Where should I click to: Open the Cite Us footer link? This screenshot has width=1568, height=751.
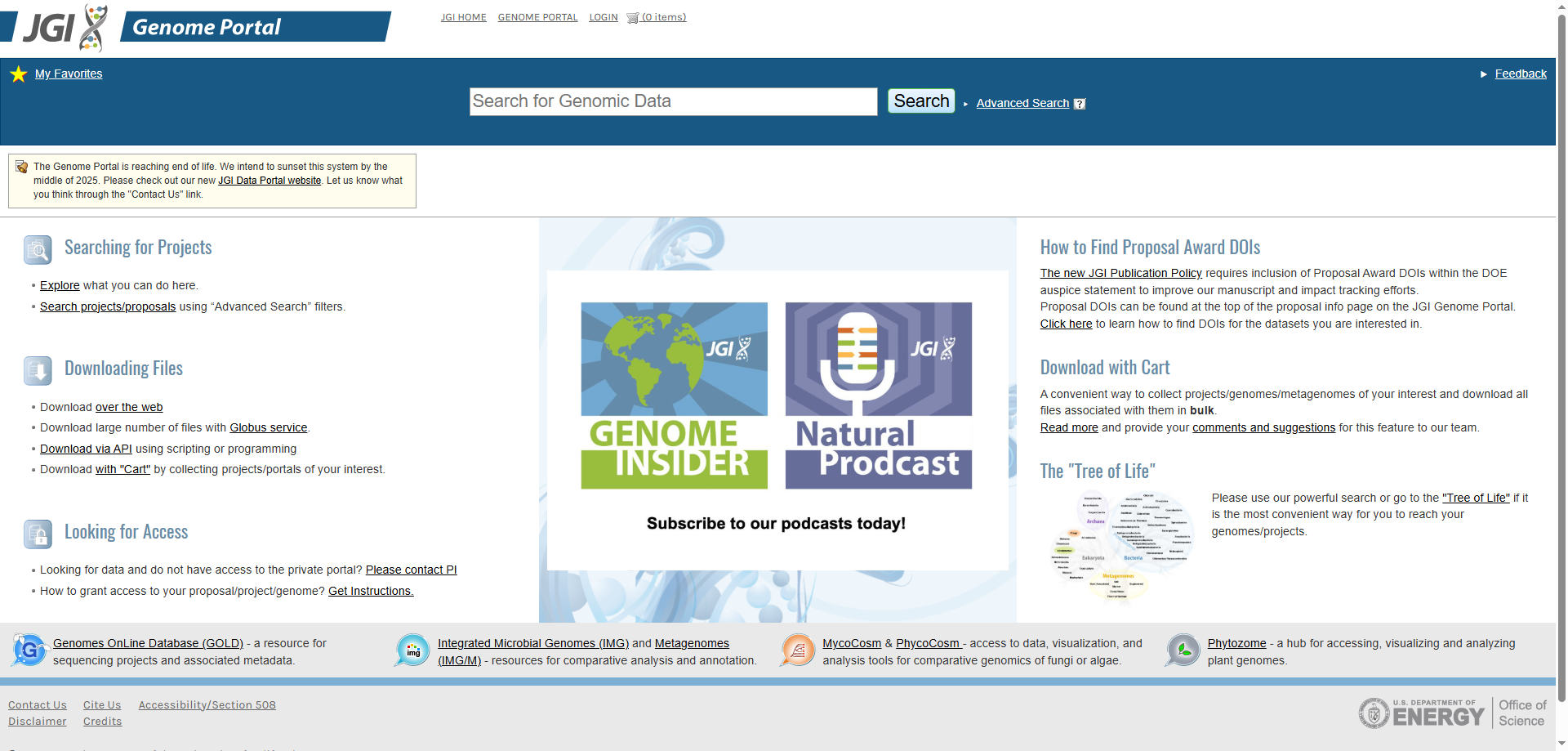[x=102, y=705]
